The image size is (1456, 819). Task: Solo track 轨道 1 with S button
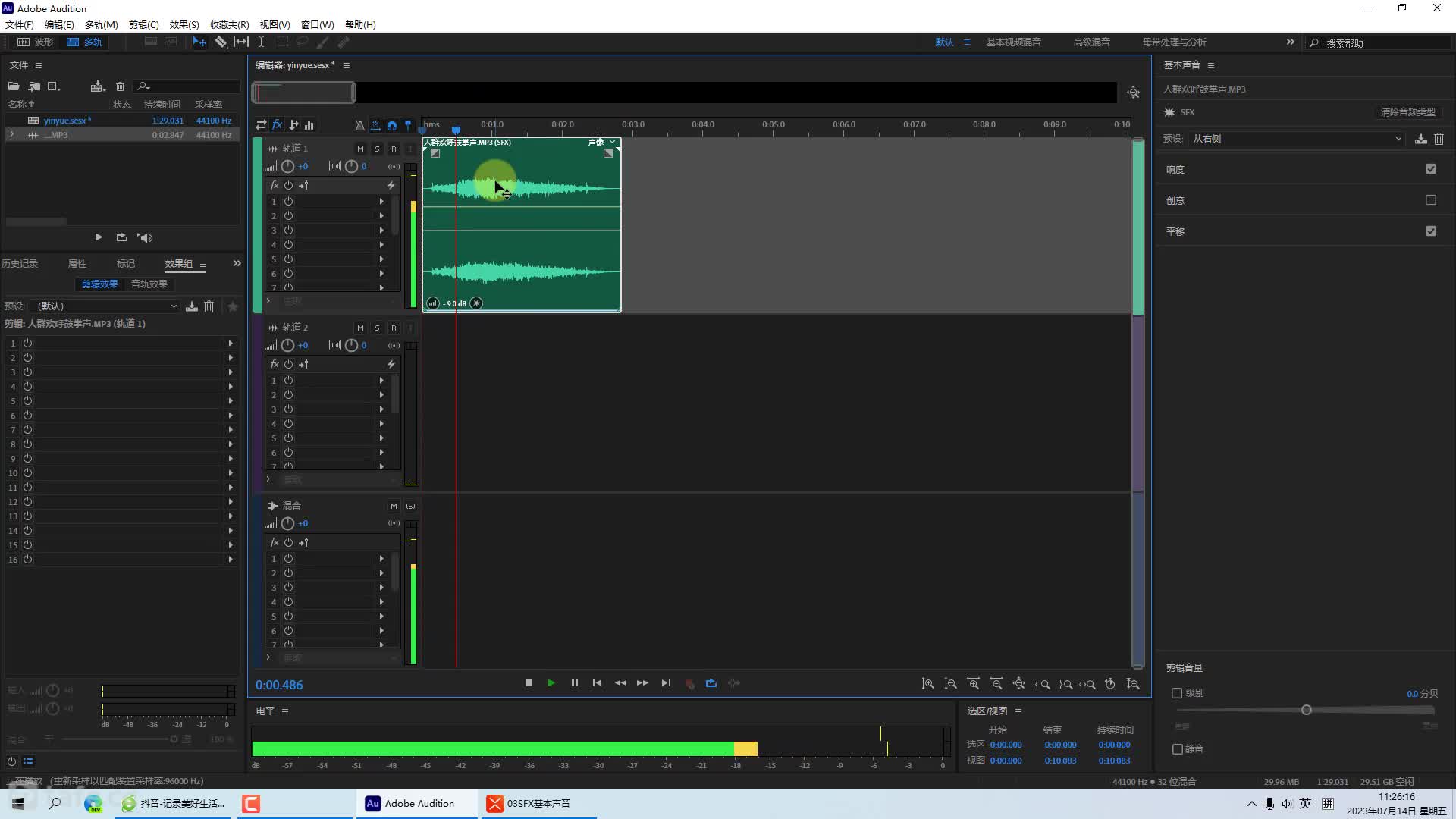click(x=377, y=149)
